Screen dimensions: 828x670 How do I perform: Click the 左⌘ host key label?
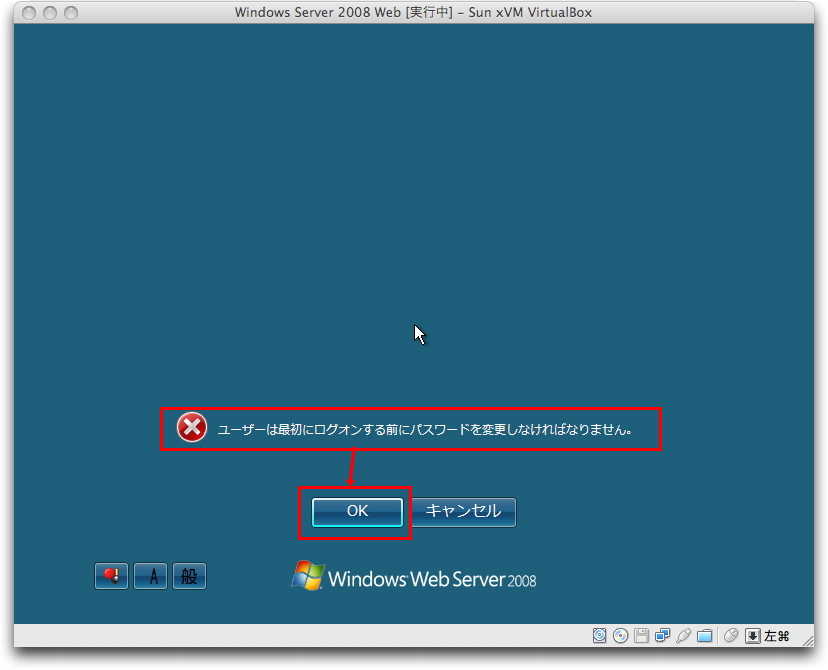pos(776,636)
